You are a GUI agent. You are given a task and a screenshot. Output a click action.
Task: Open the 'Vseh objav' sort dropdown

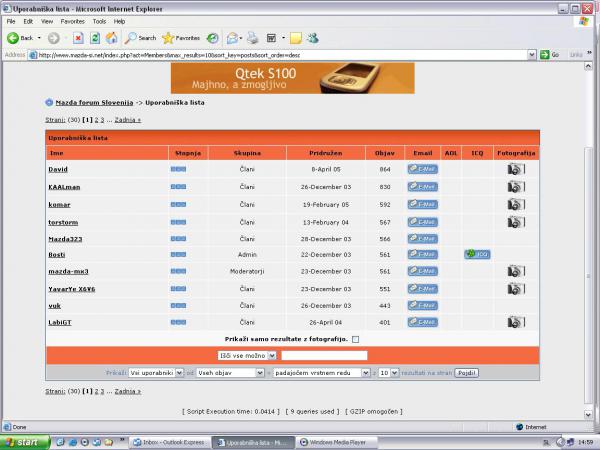(230, 373)
